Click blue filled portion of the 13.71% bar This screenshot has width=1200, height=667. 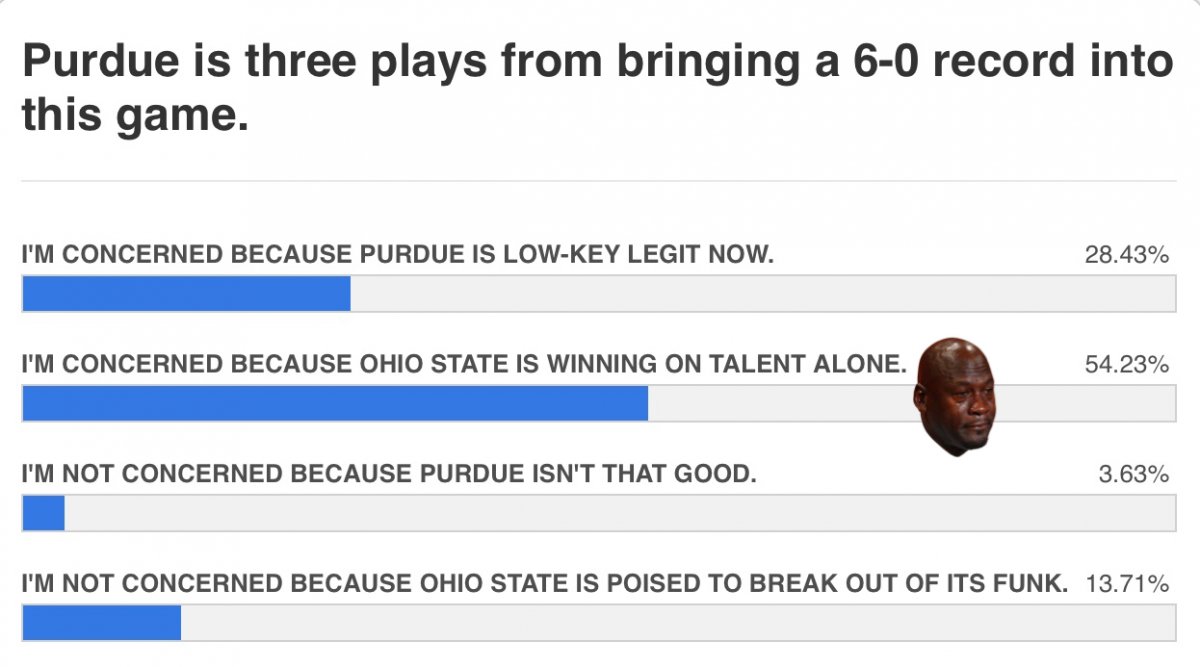(x=101, y=622)
